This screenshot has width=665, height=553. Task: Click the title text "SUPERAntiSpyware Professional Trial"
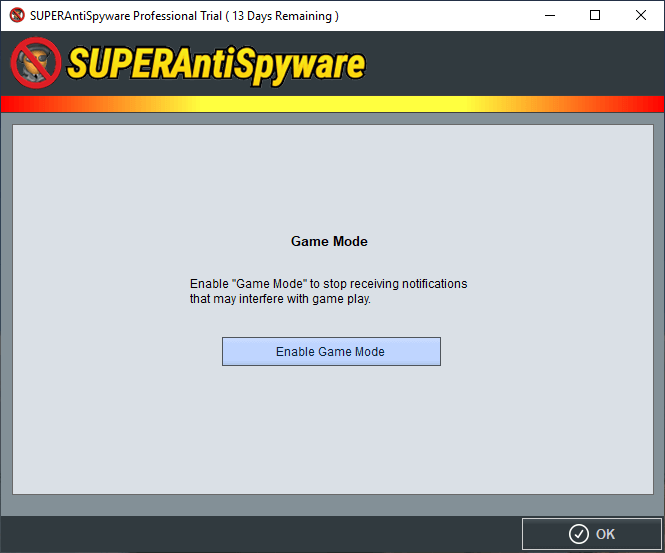(x=126, y=16)
